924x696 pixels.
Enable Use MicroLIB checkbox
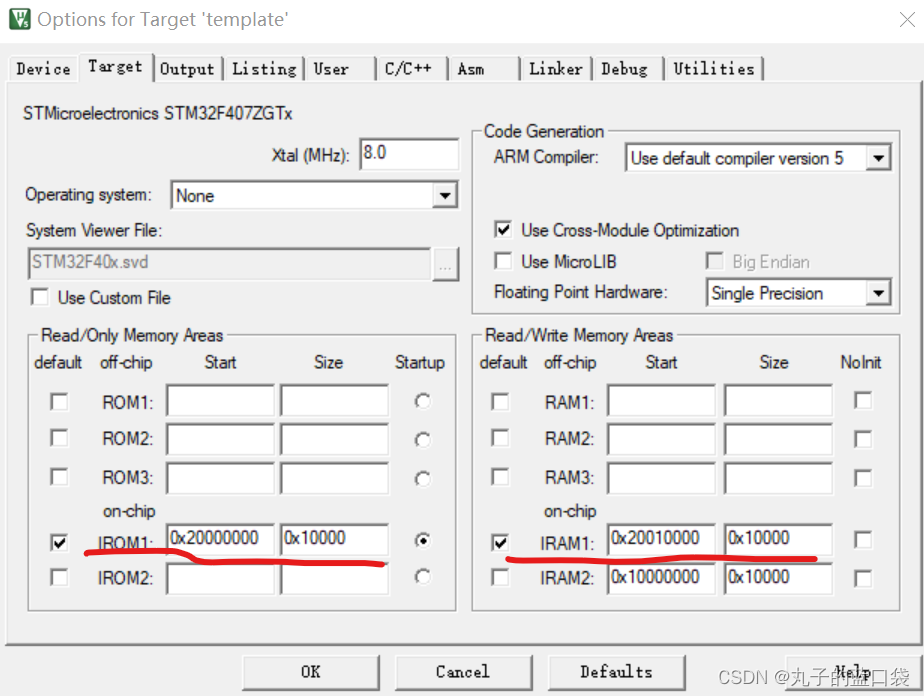coord(503,260)
